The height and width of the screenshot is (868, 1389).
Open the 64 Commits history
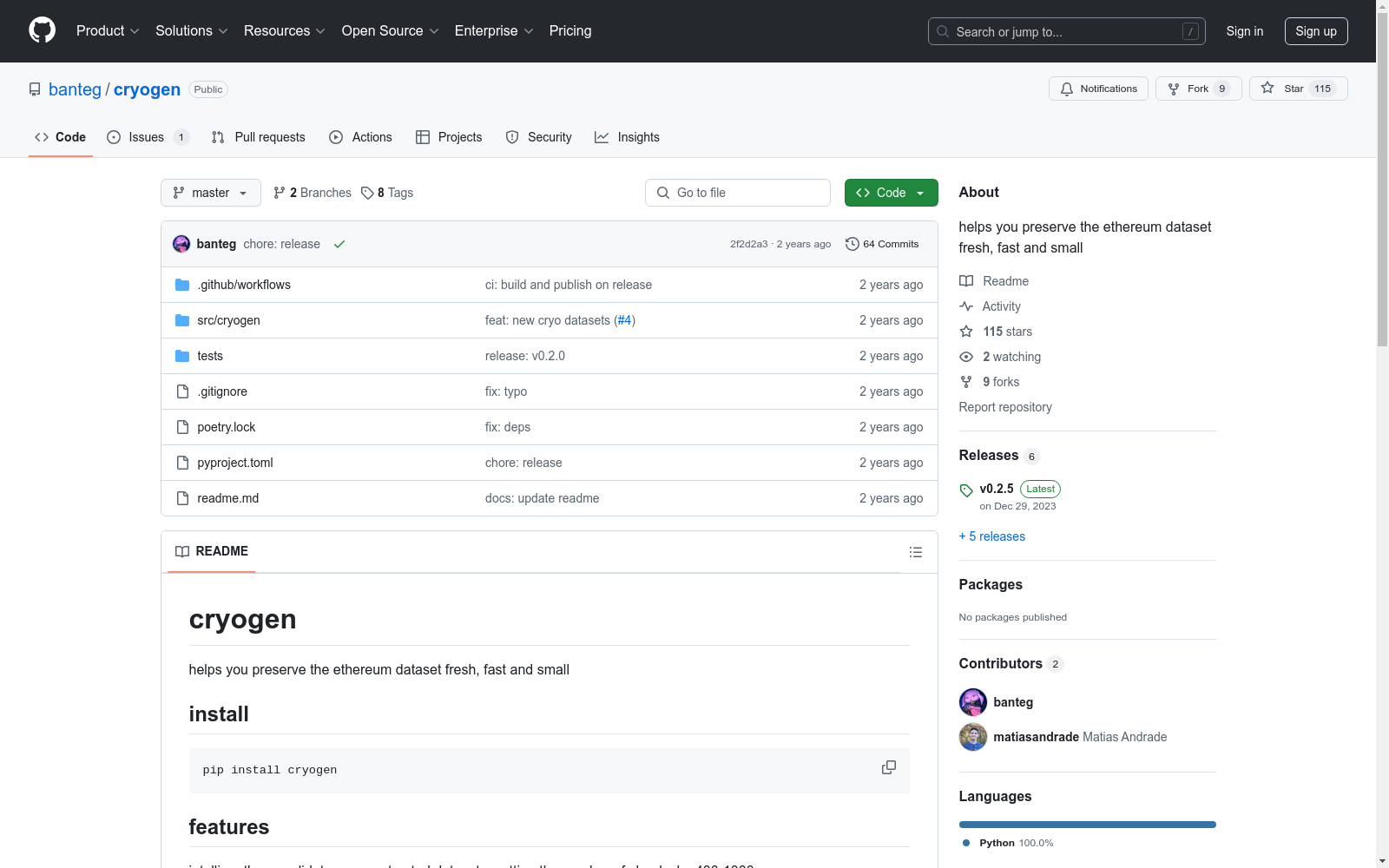pos(882,244)
